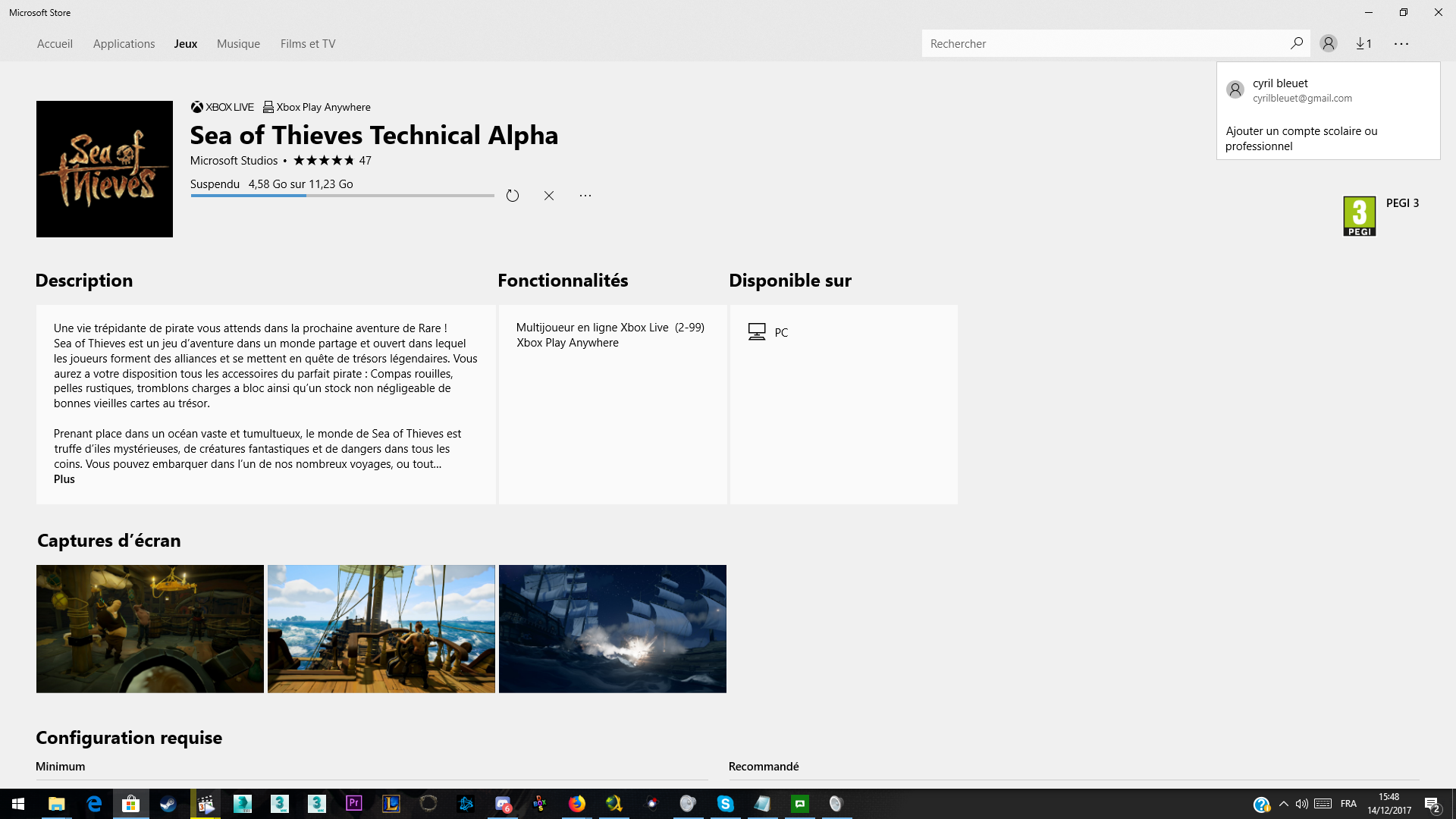Viewport: 1456px width, 819px height.
Task: Click the Microsoft Studios publisher link
Action: pyautogui.click(x=234, y=160)
